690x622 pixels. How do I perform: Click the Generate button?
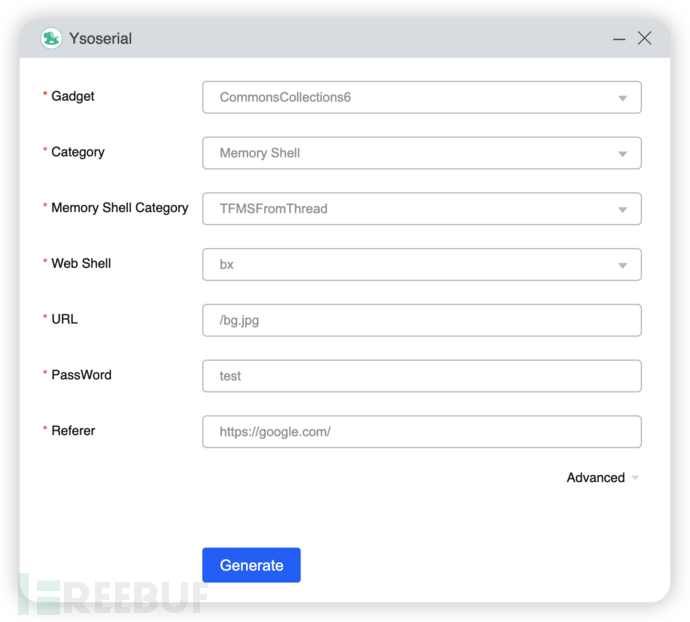251,565
